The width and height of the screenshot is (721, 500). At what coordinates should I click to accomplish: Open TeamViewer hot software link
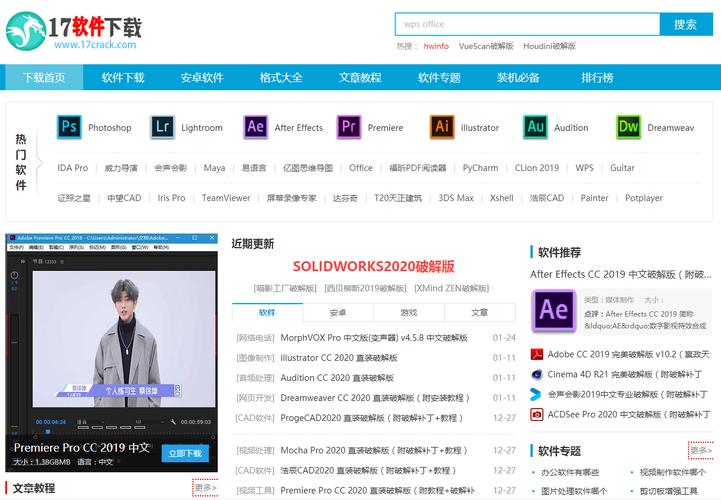click(x=226, y=198)
